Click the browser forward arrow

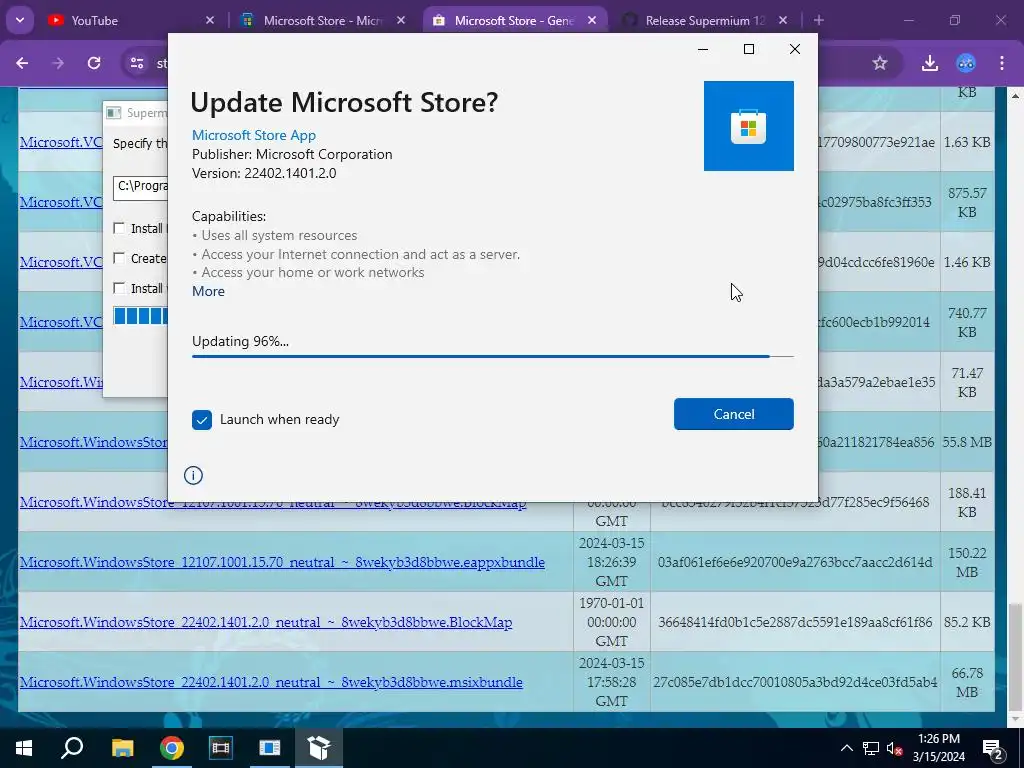pos(58,63)
